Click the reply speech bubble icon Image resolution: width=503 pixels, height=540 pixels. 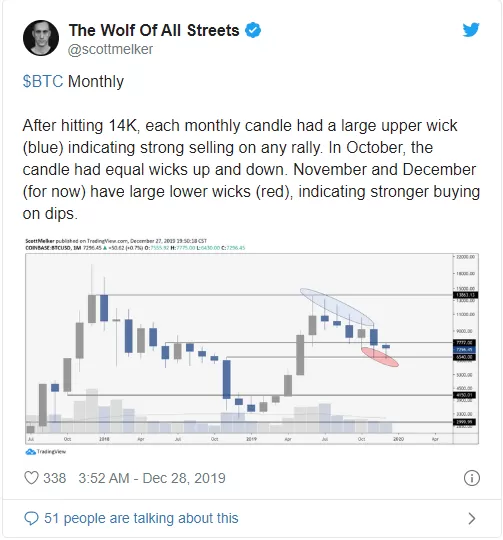coord(31,518)
